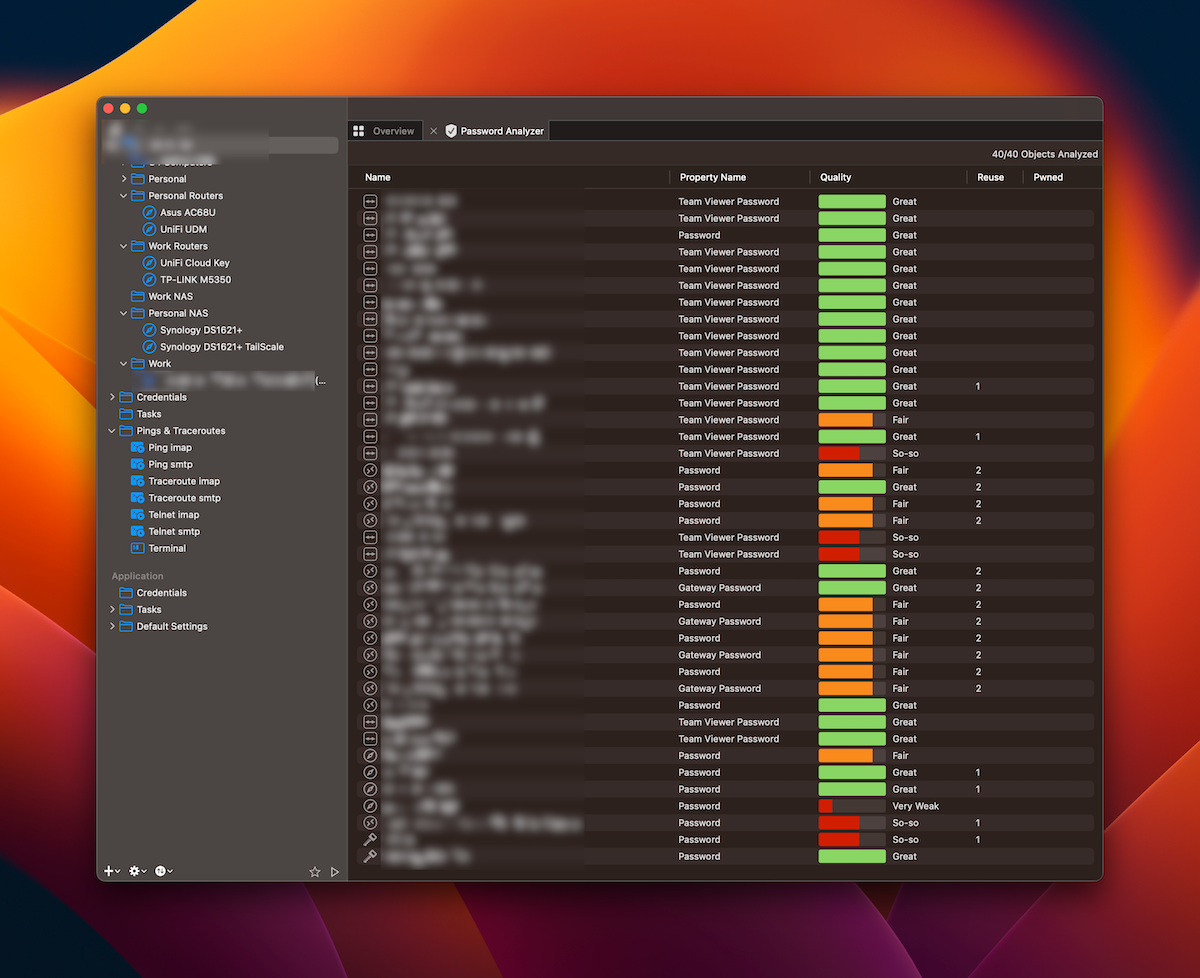Click the UniFi Cloud Key connection icon
Image resolution: width=1200 pixels, height=978 pixels.
coord(150,263)
